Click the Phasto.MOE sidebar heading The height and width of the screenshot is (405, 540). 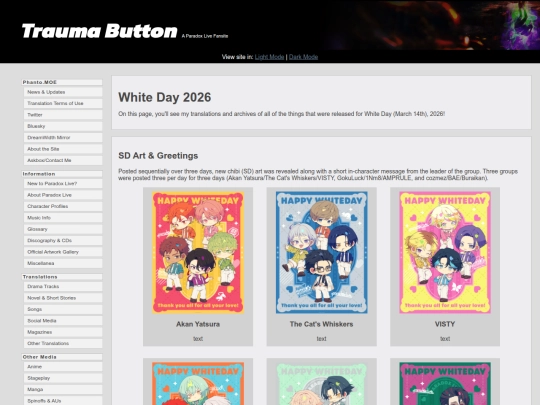[62, 82]
